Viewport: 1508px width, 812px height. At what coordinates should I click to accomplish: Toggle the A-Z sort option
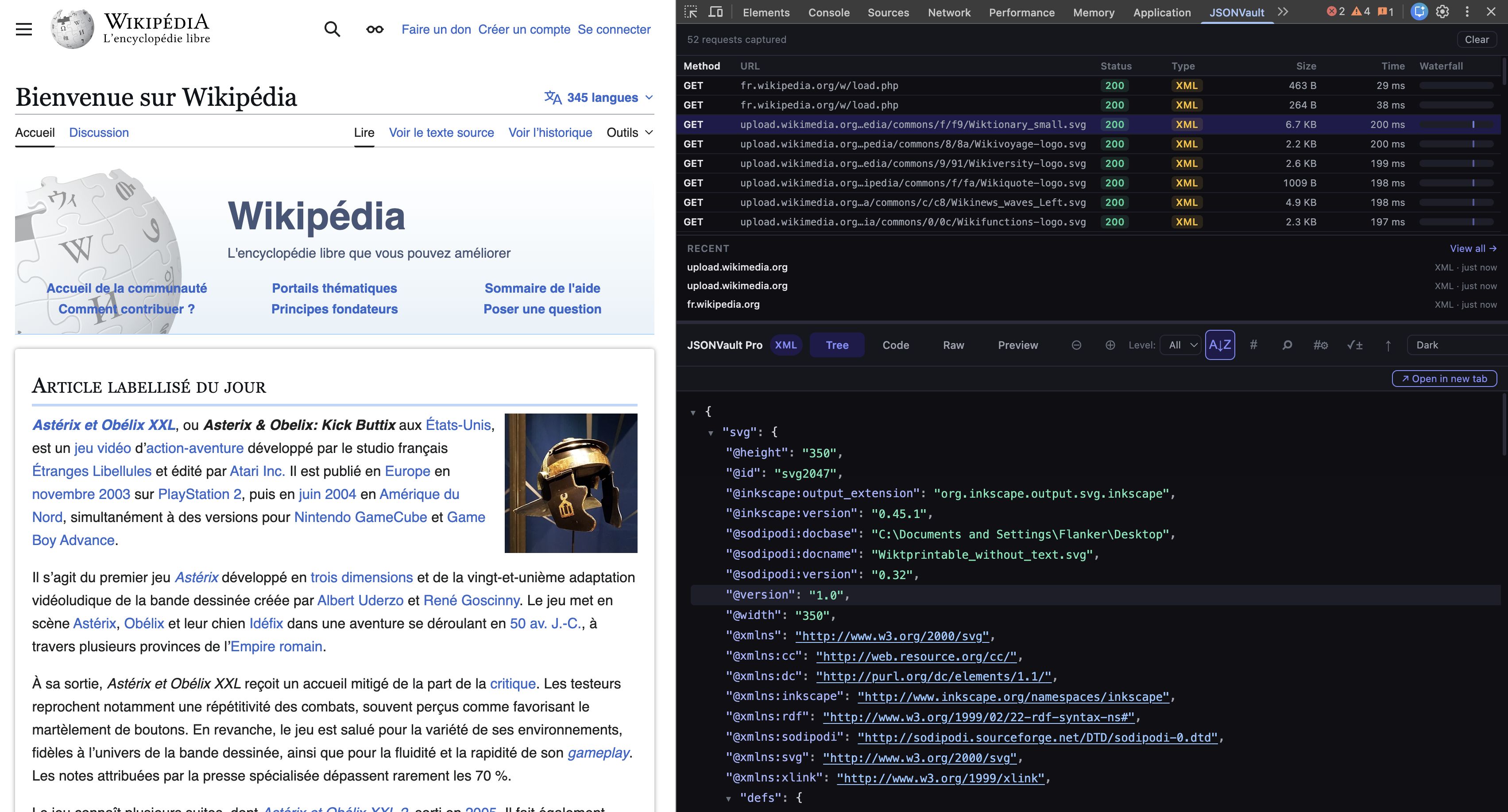tap(1220, 345)
